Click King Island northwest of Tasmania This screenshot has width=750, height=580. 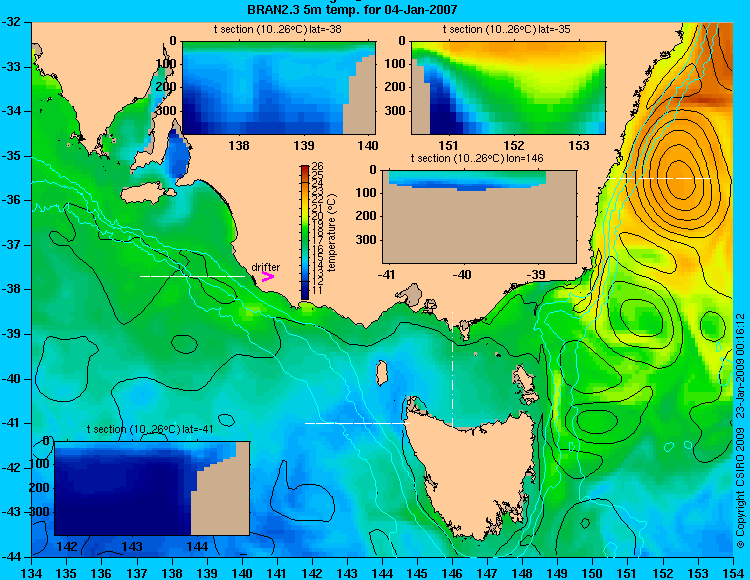pos(382,373)
